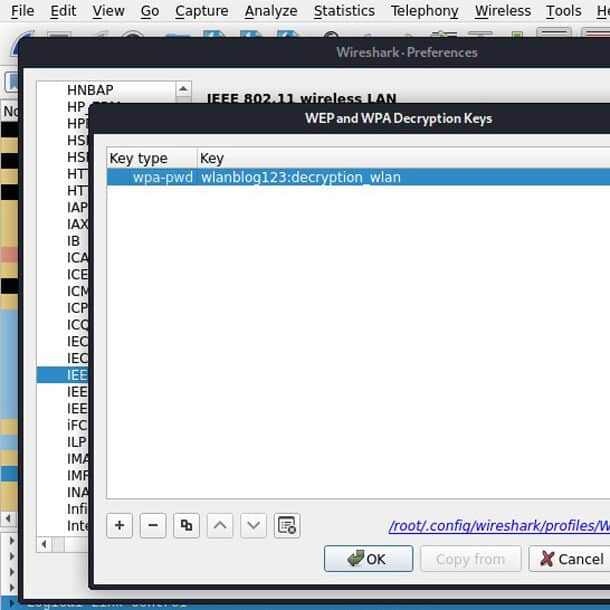
Task: Expand the first packet detail tree arrow
Action: click(12, 541)
